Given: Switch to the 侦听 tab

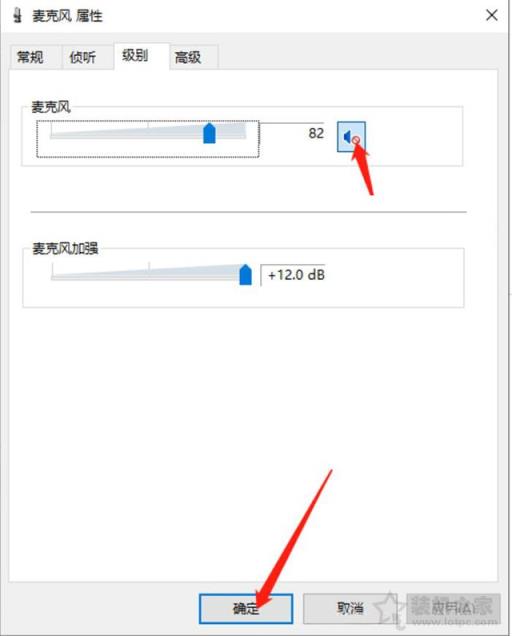Looking at the screenshot, I should pyautogui.click(x=82, y=57).
